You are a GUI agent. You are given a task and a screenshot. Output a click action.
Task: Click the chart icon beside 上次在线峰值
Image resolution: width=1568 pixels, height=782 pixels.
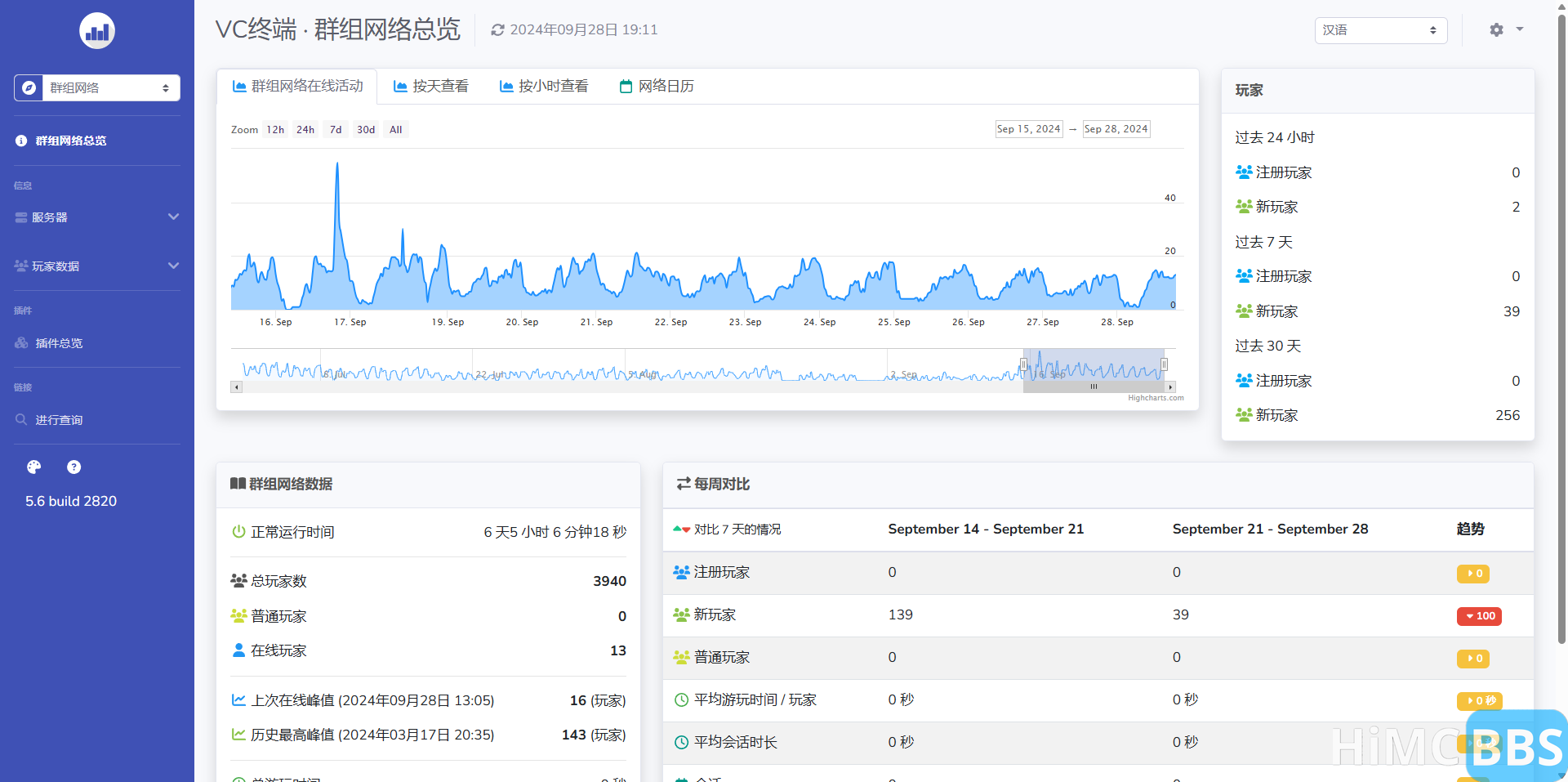tap(238, 700)
